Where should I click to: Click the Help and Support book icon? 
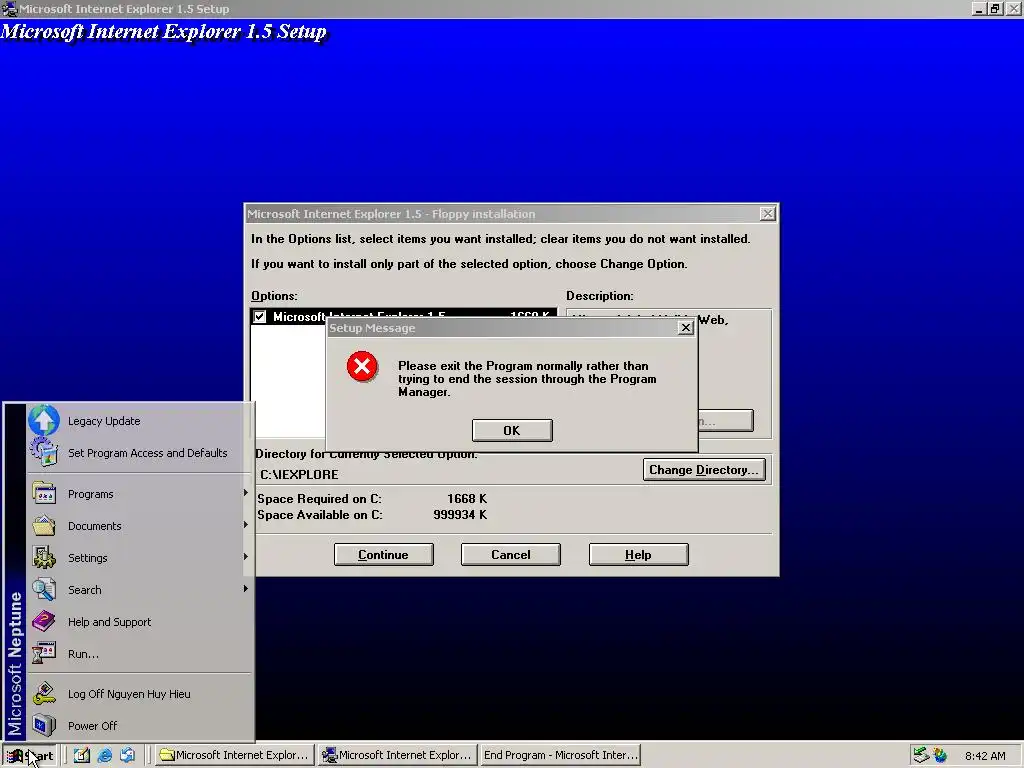point(44,621)
